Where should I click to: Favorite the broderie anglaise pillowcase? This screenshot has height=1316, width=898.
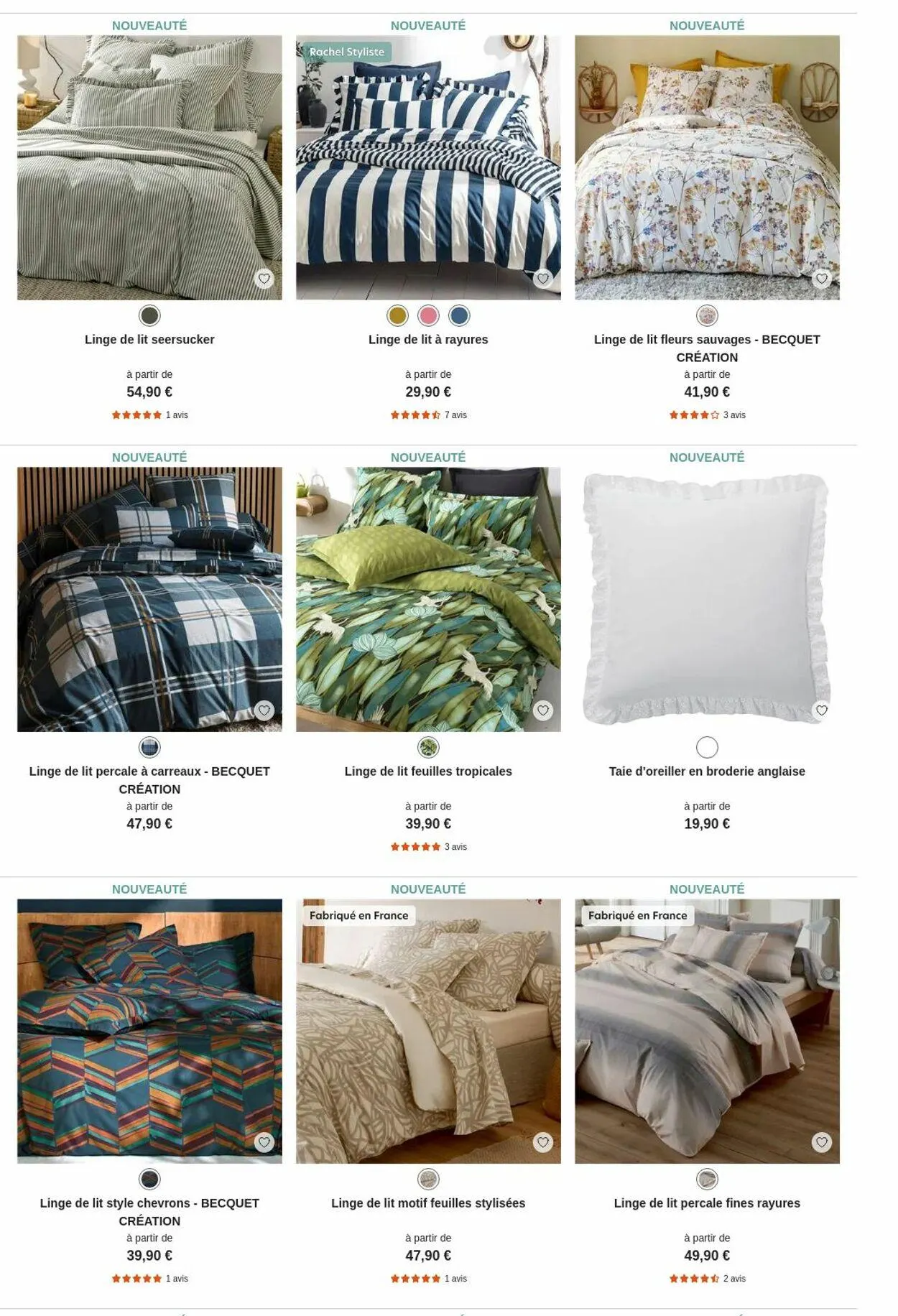[x=822, y=710]
